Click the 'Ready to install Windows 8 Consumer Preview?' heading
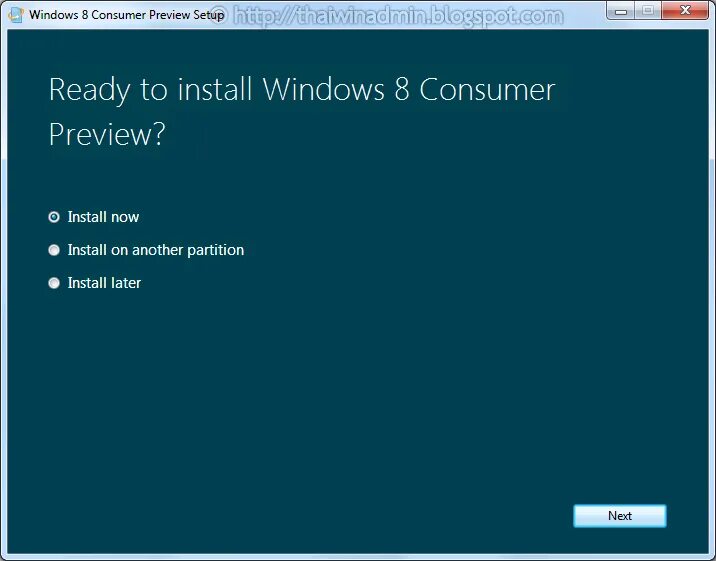 (x=302, y=111)
